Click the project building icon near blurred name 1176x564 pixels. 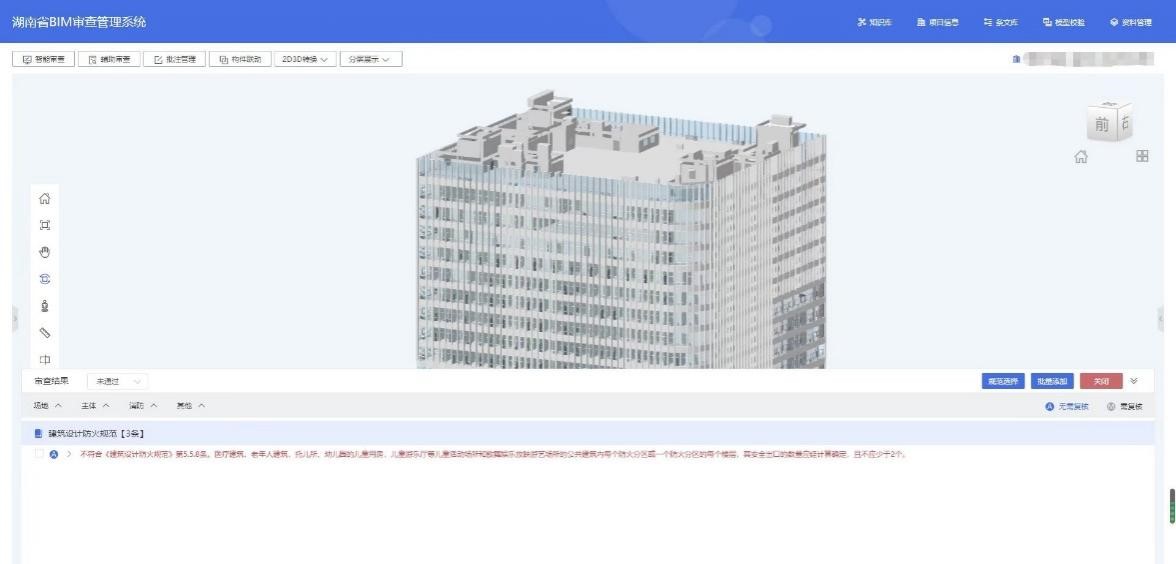click(1016, 58)
